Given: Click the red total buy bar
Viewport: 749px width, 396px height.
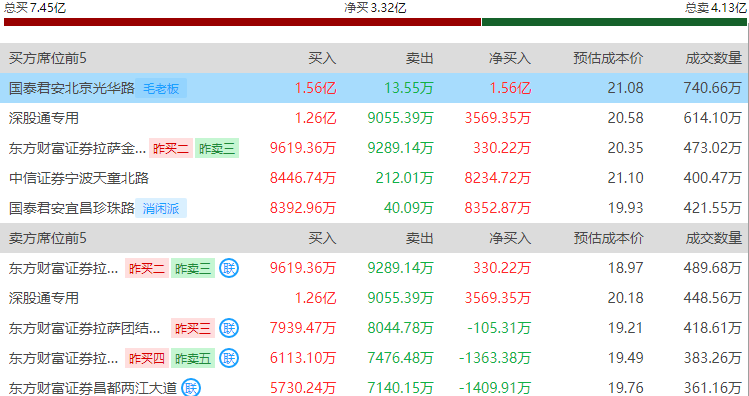Looking at the screenshot, I should click(242, 22).
